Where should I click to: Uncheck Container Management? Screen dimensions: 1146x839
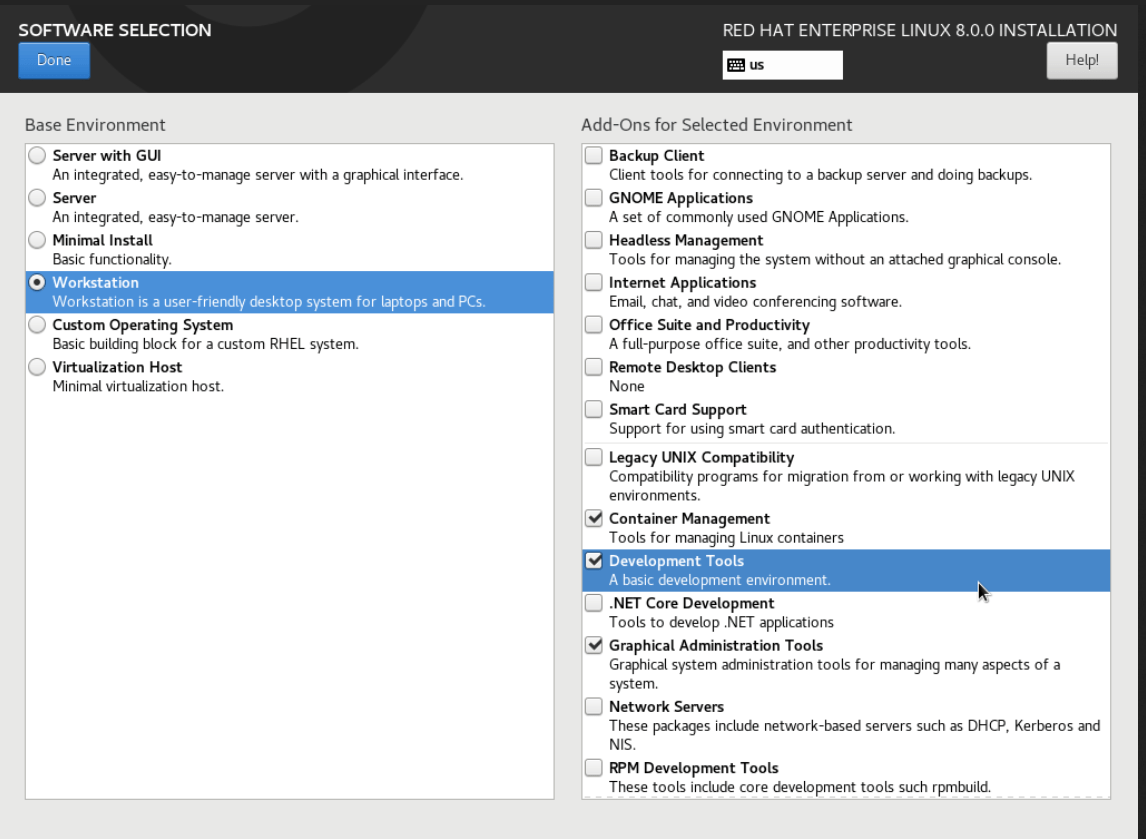(x=593, y=518)
